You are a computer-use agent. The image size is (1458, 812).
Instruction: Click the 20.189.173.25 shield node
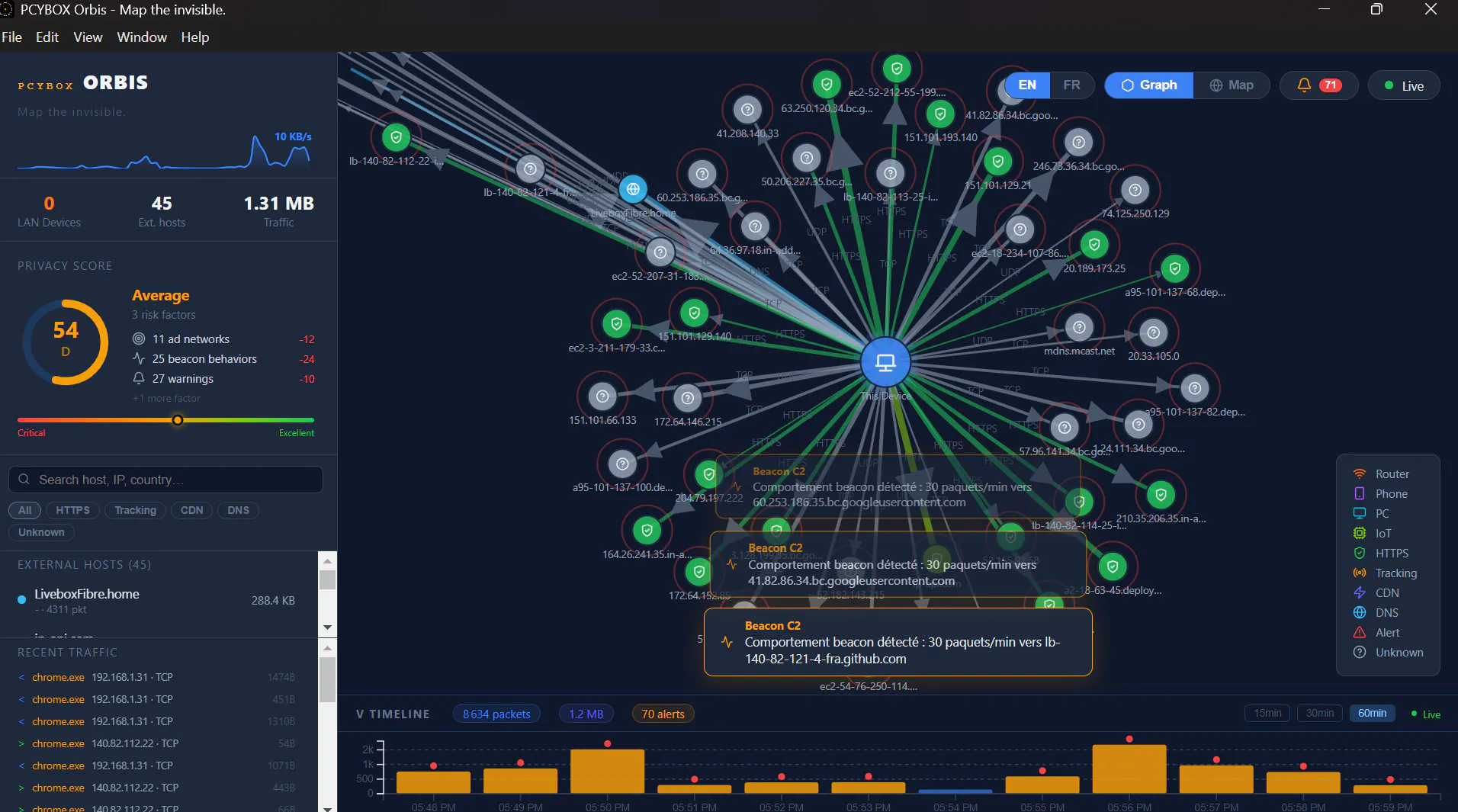1094,245
